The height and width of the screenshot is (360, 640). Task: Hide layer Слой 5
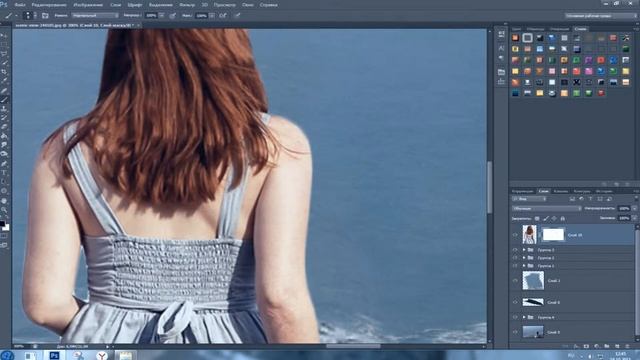pos(515,332)
